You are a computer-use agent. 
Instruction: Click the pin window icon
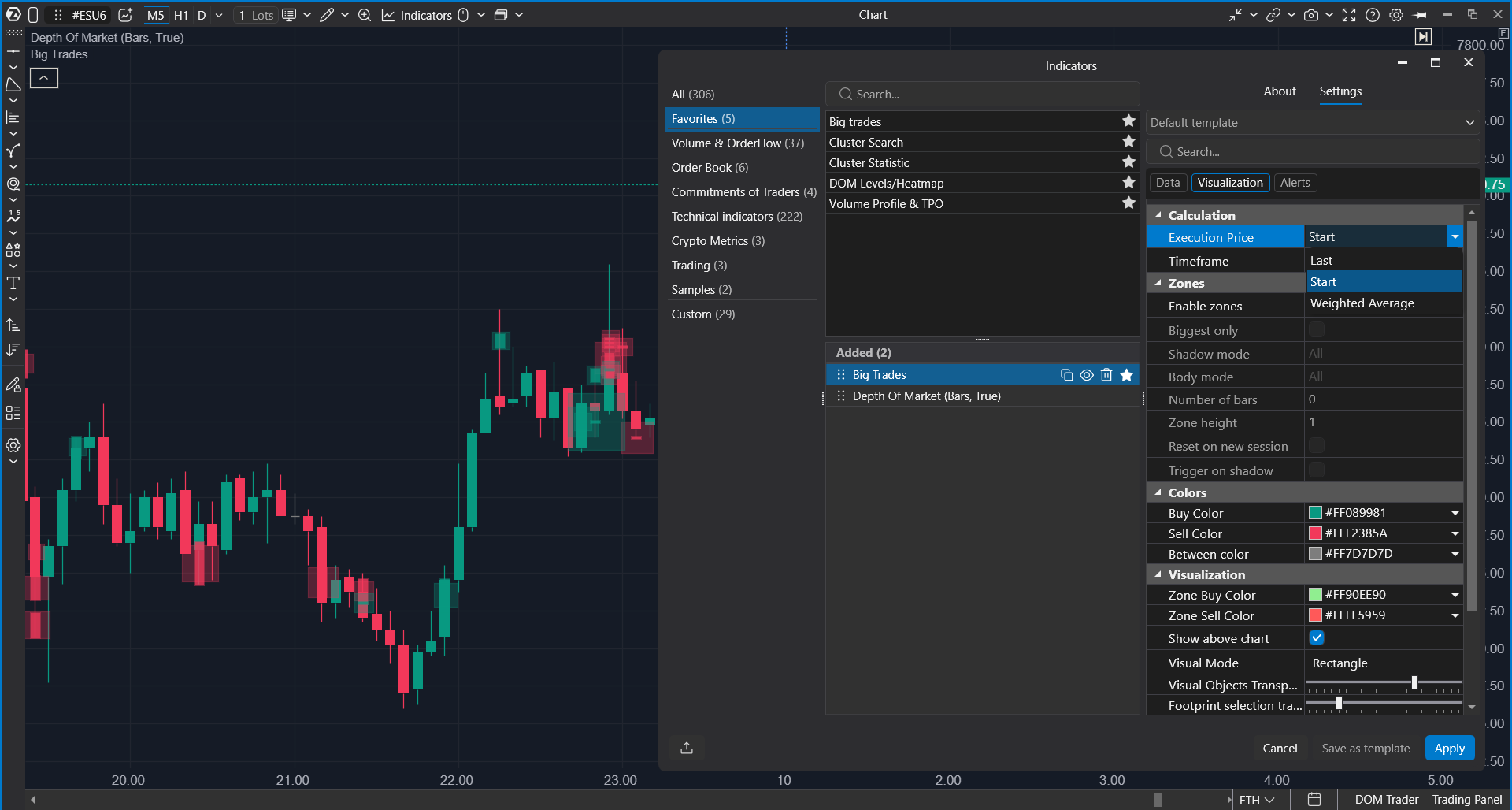(1421, 15)
